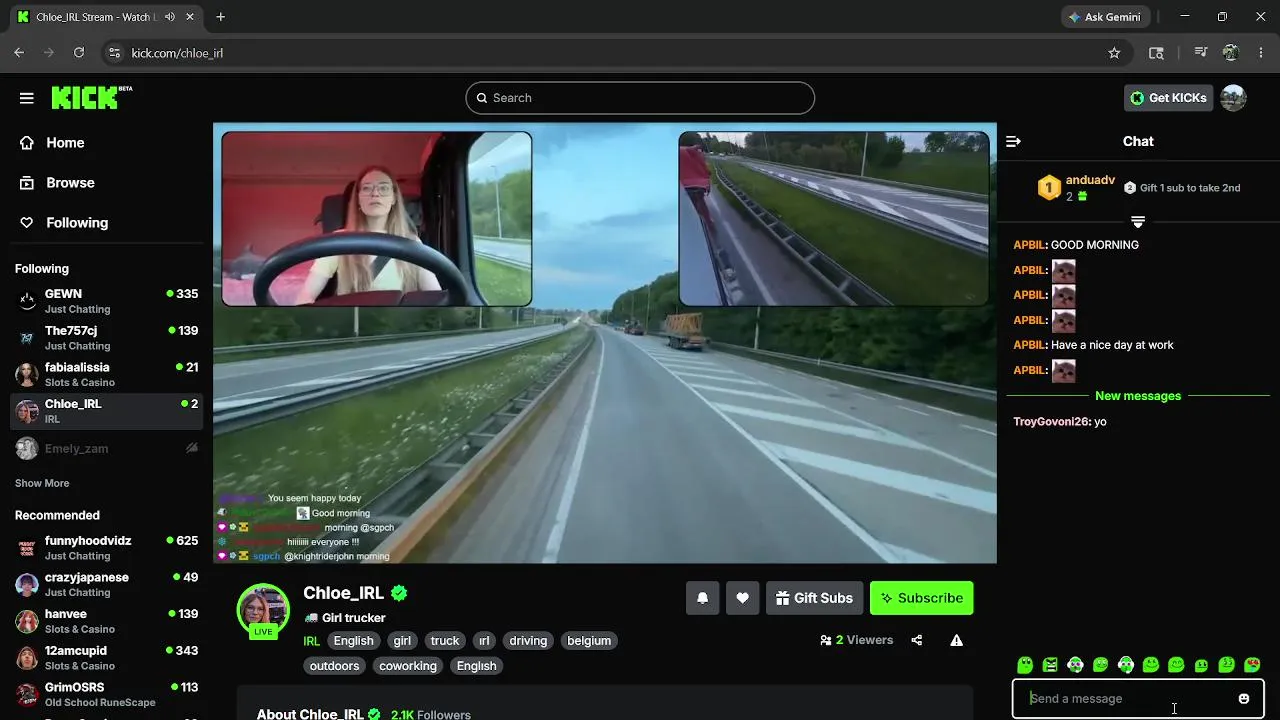Open a new browser tab
This screenshot has width=1280, height=720.
221,17
